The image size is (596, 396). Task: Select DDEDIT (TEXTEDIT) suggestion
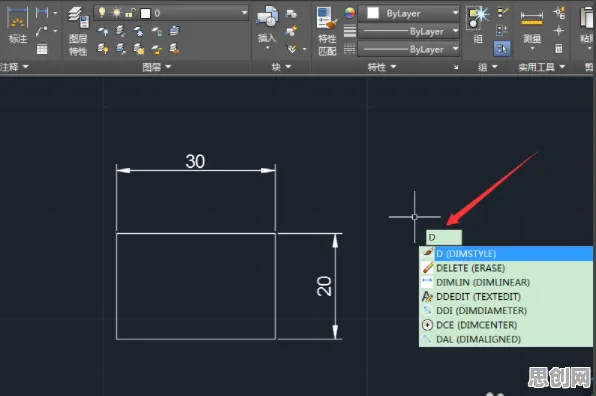pos(506,296)
